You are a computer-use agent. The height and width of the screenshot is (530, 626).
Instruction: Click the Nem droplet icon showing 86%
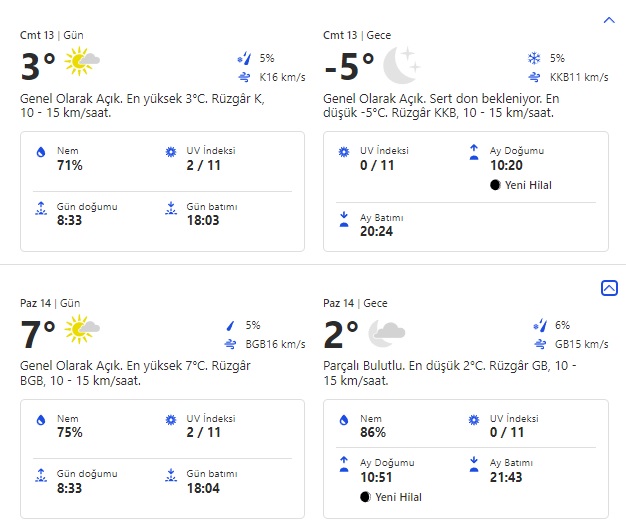pyautogui.click(x=344, y=420)
